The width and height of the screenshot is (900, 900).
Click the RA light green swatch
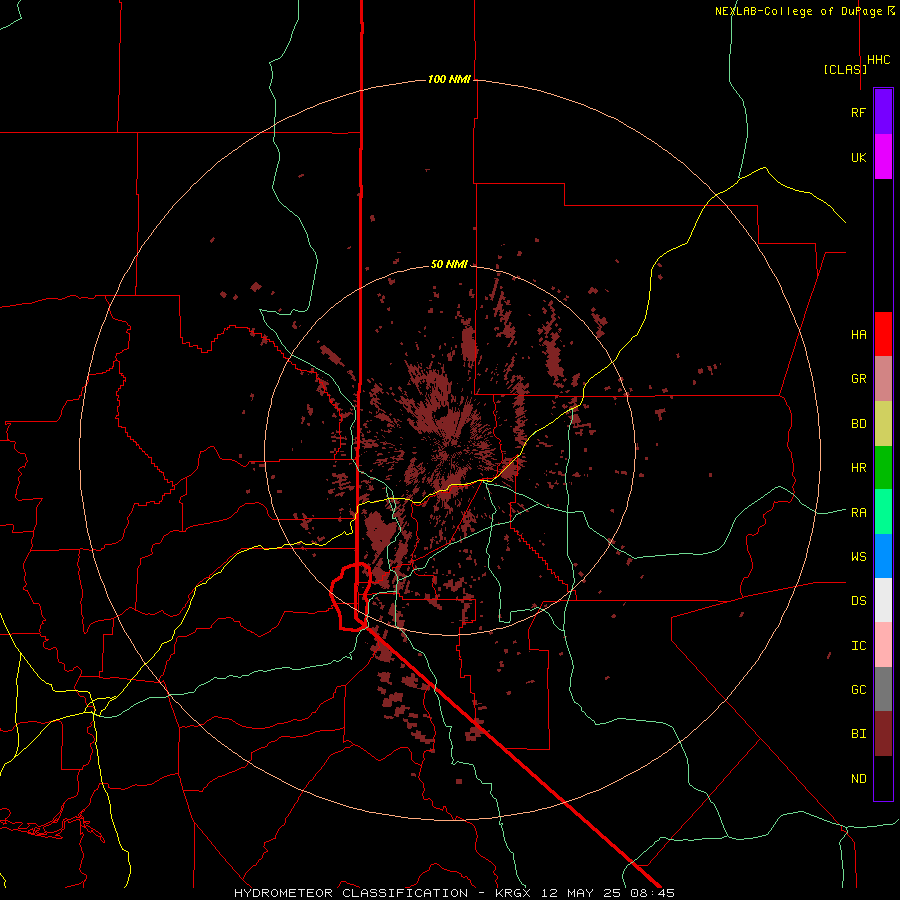click(883, 512)
